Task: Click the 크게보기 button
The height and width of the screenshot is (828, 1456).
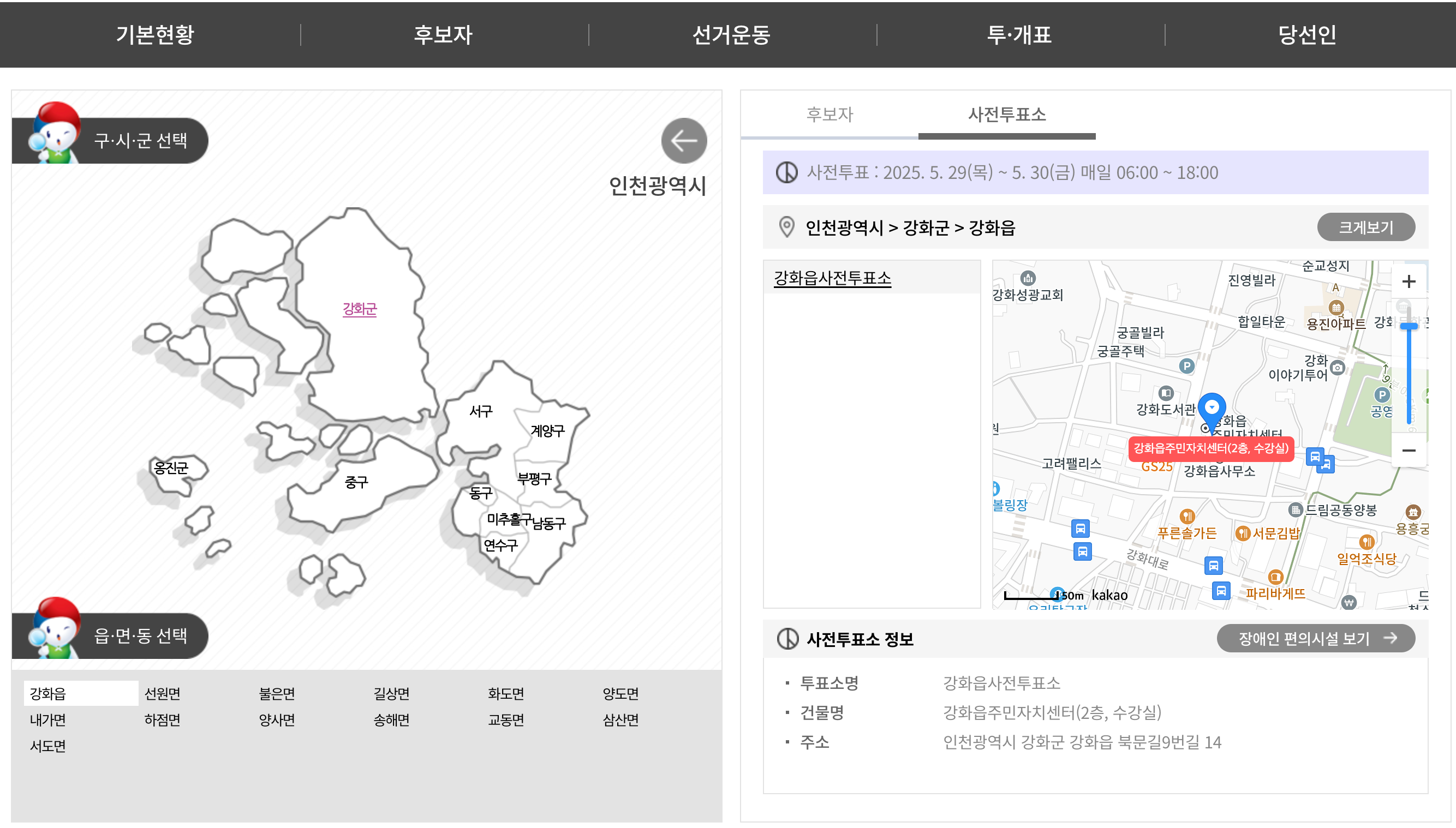Action: [x=1365, y=227]
